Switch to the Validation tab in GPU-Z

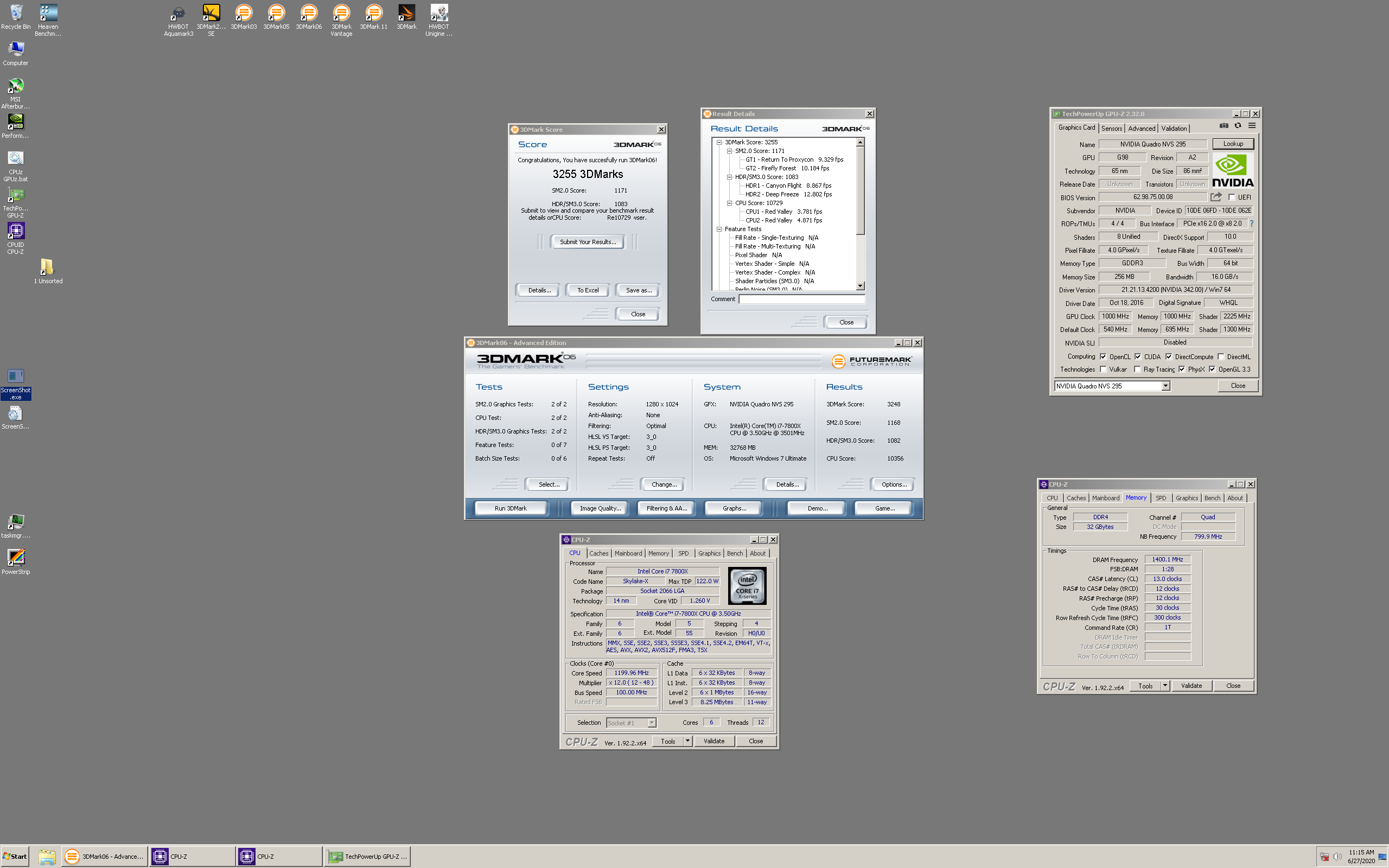pyautogui.click(x=1174, y=129)
